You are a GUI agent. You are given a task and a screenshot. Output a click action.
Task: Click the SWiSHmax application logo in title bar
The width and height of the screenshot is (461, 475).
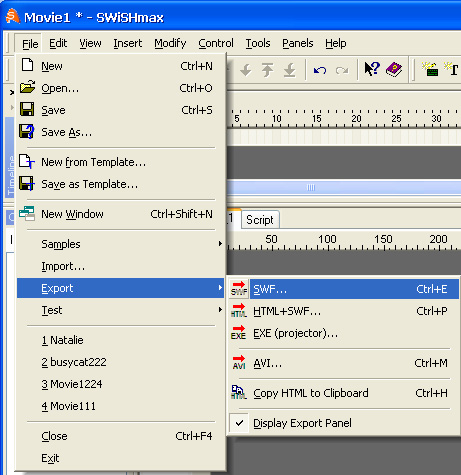point(13,16)
